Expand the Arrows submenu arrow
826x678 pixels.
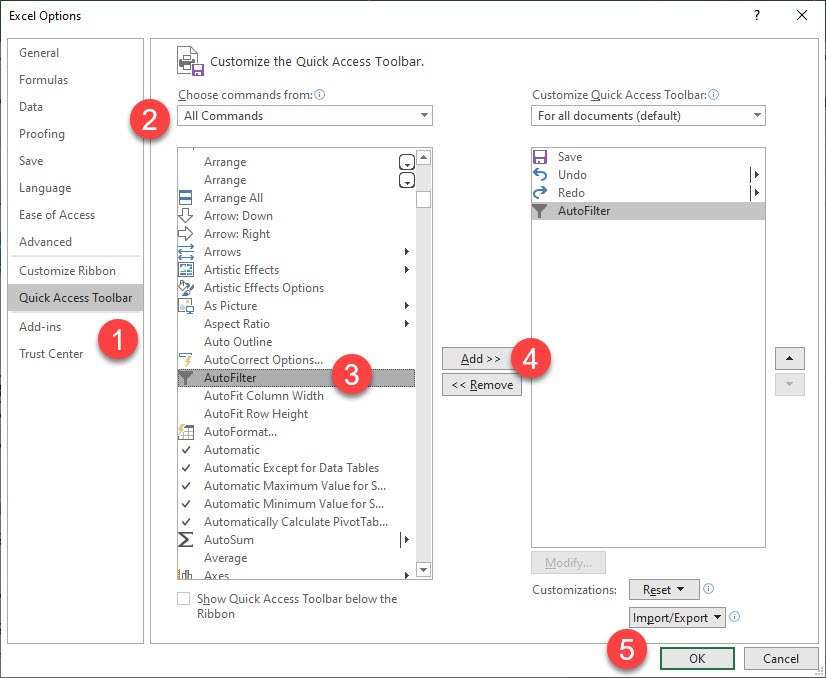click(407, 252)
